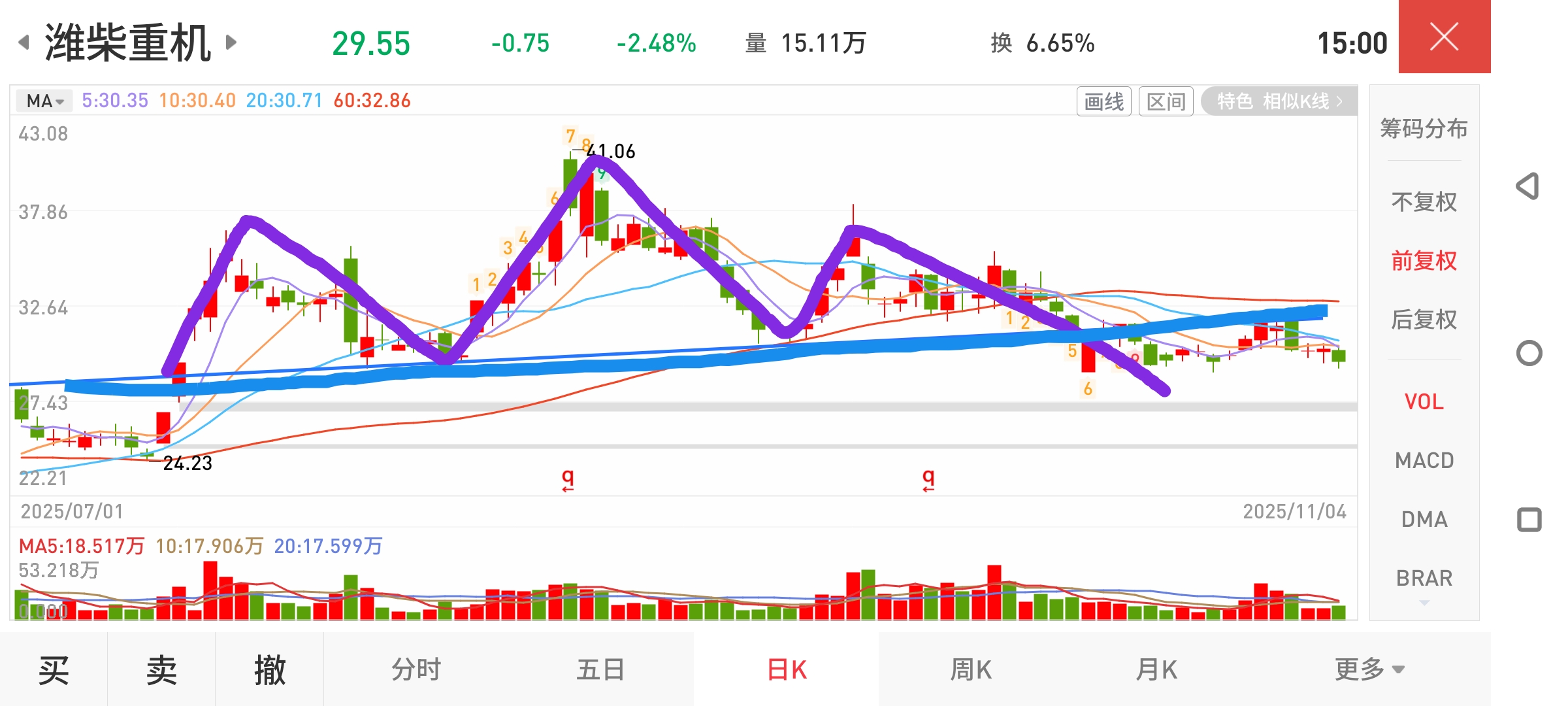Show the MACD indicator

[1424, 460]
